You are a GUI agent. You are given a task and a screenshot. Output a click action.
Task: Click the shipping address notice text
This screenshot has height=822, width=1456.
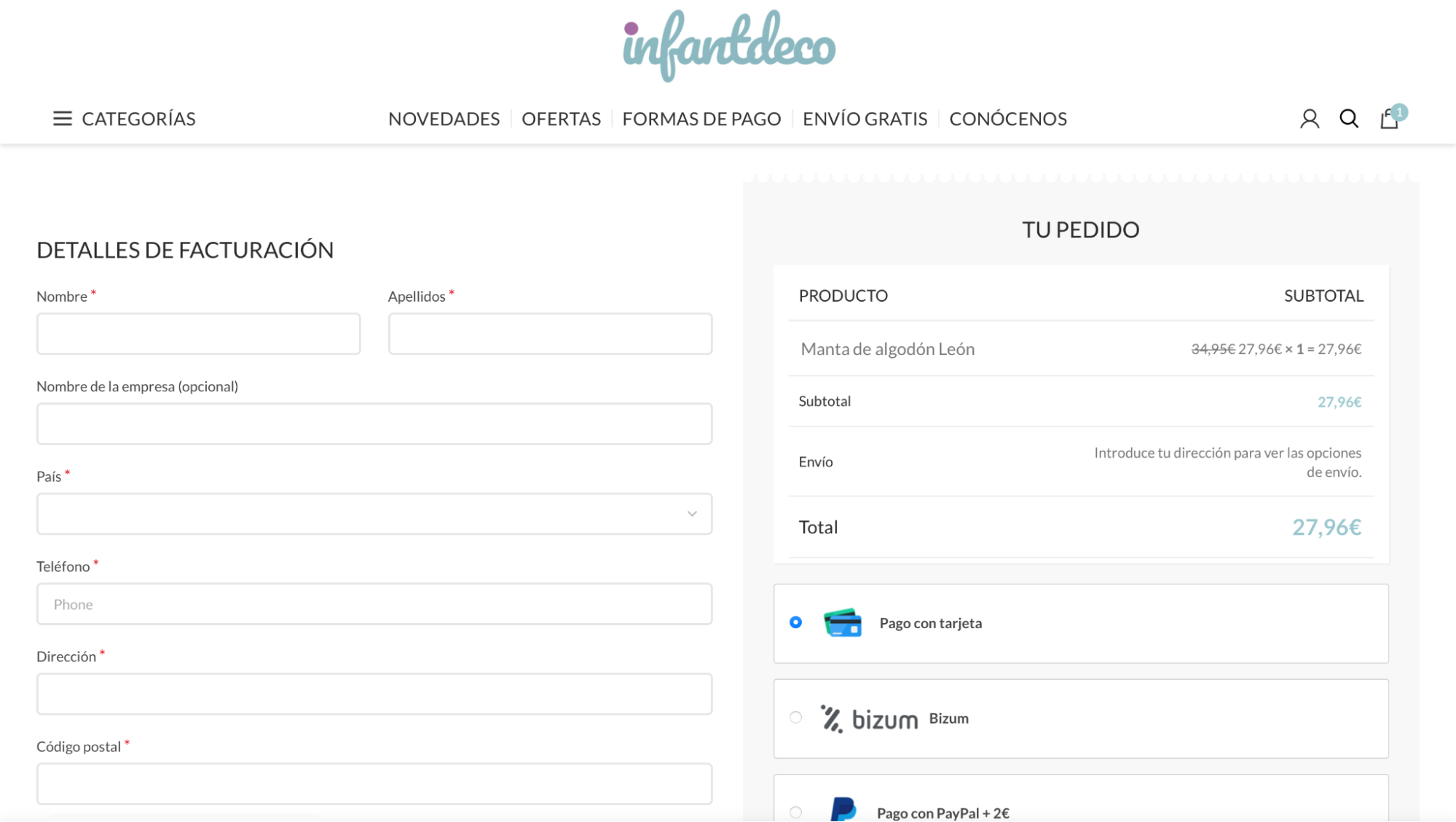[x=1227, y=462]
